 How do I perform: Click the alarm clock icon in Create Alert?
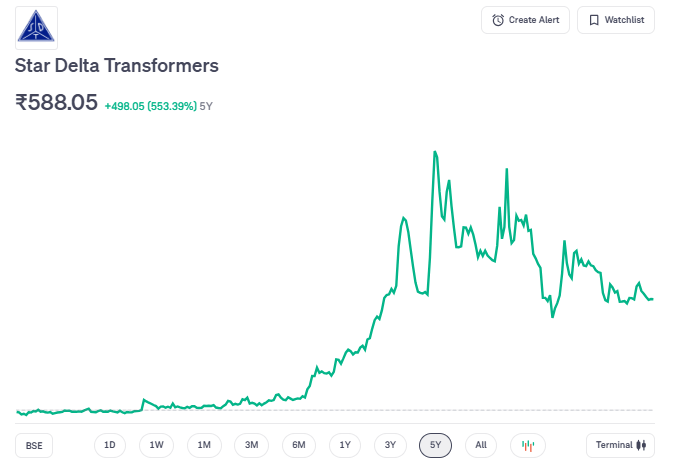(498, 20)
